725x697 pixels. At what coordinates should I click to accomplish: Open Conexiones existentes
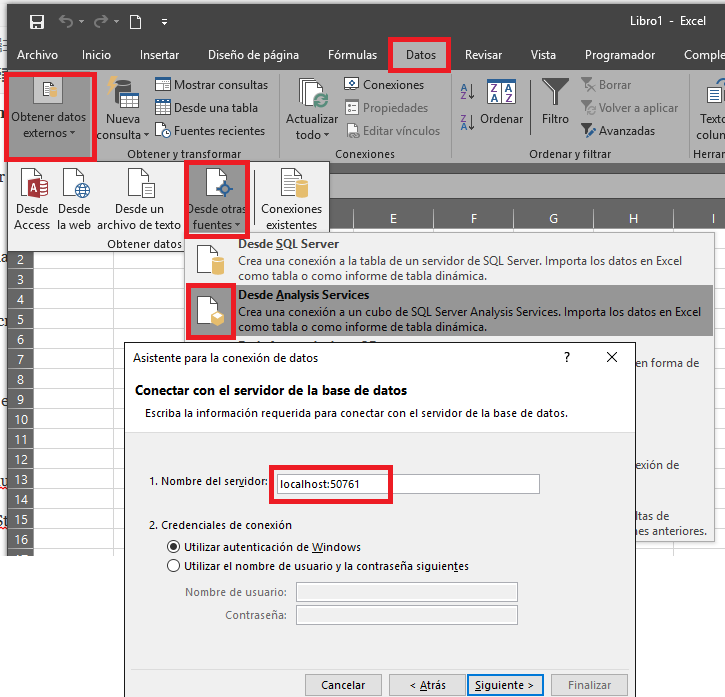291,199
